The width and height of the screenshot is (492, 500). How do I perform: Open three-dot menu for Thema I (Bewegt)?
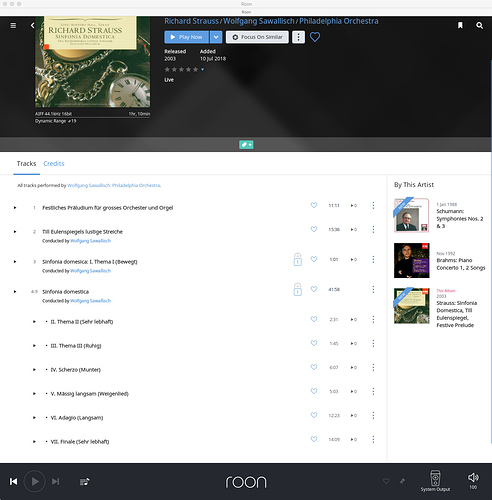(x=373, y=259)
